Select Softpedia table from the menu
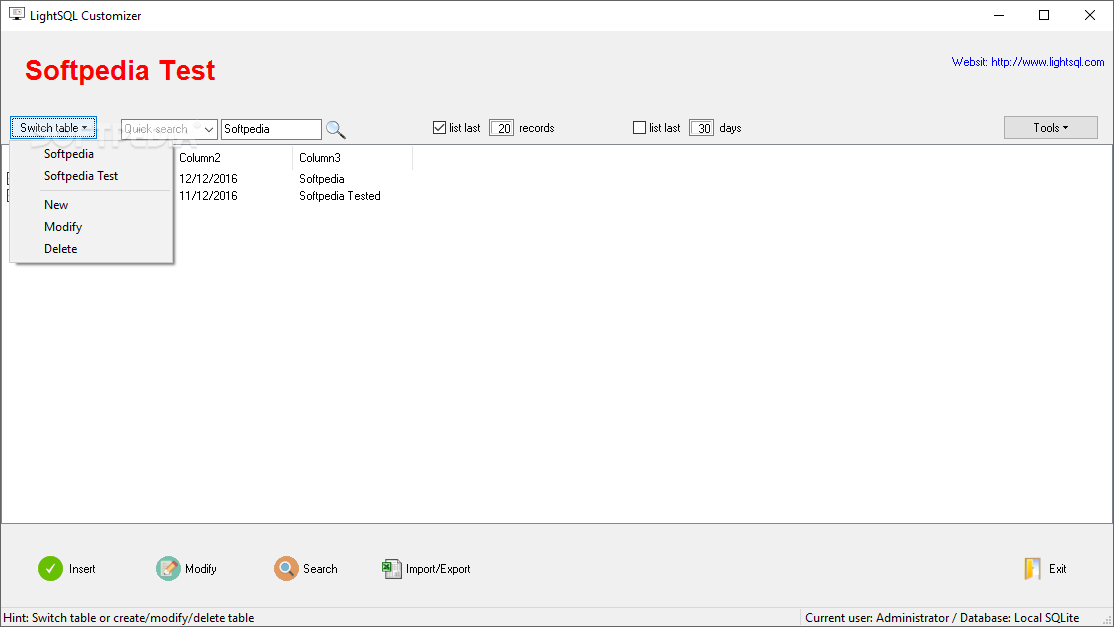The image size is (1114, 627). tap(69, 154)
